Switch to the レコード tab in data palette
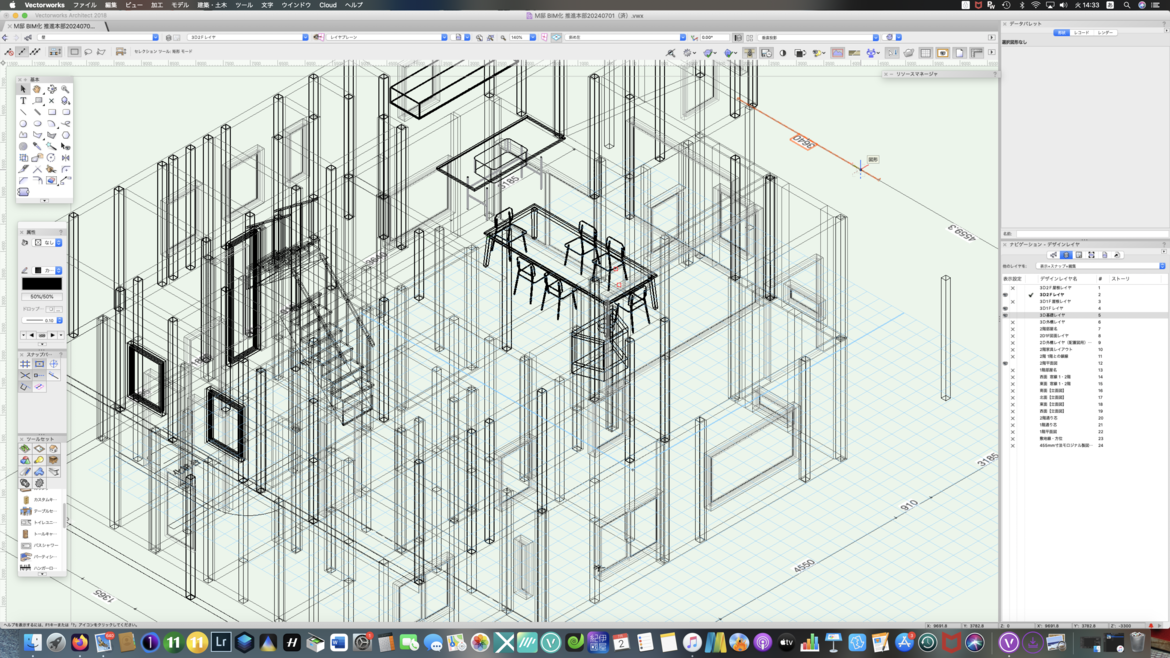Screen dimensions: 1170x658 (x=1081, y=33)
